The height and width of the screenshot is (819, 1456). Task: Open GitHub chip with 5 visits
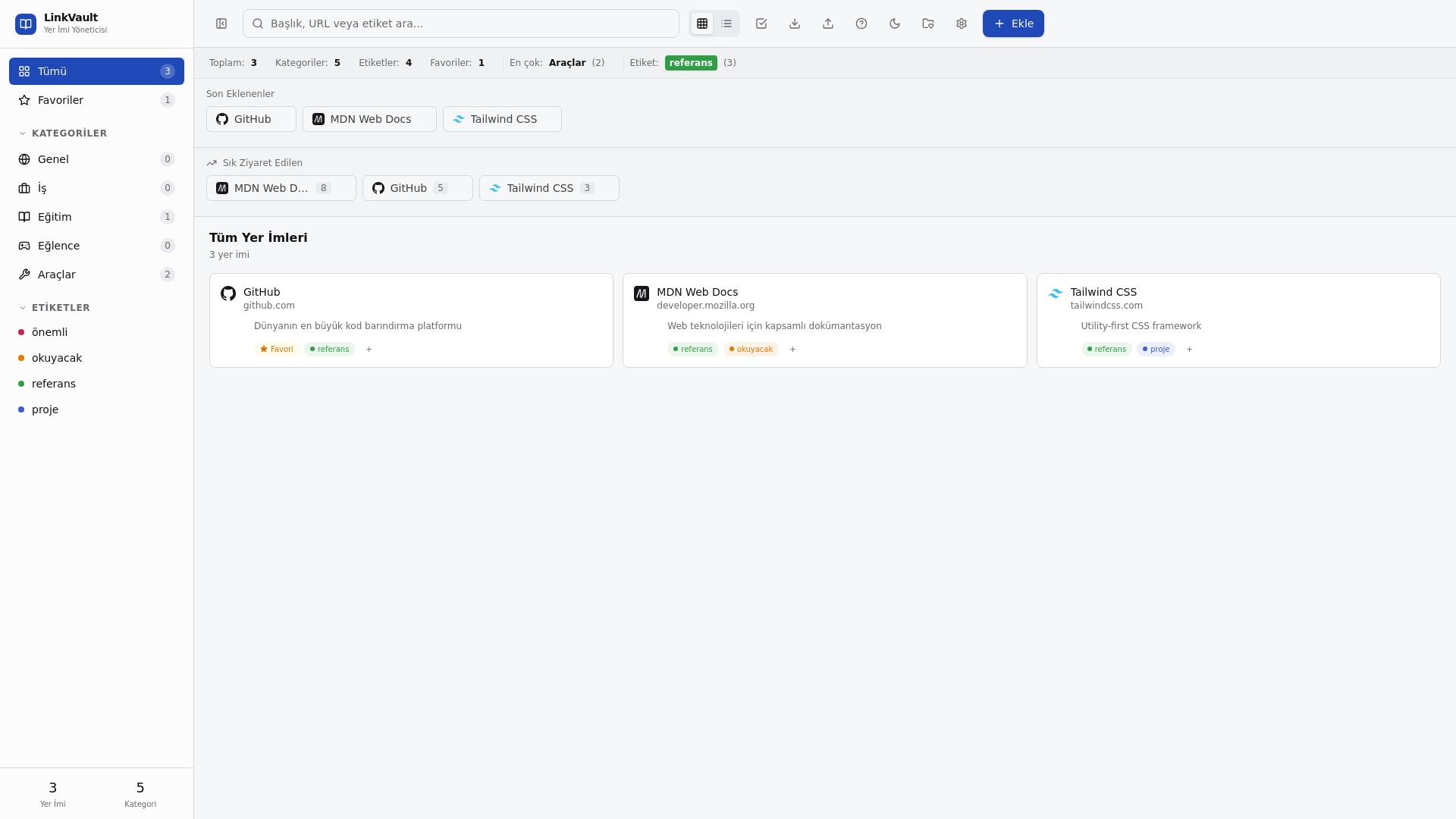click(418, 188)
